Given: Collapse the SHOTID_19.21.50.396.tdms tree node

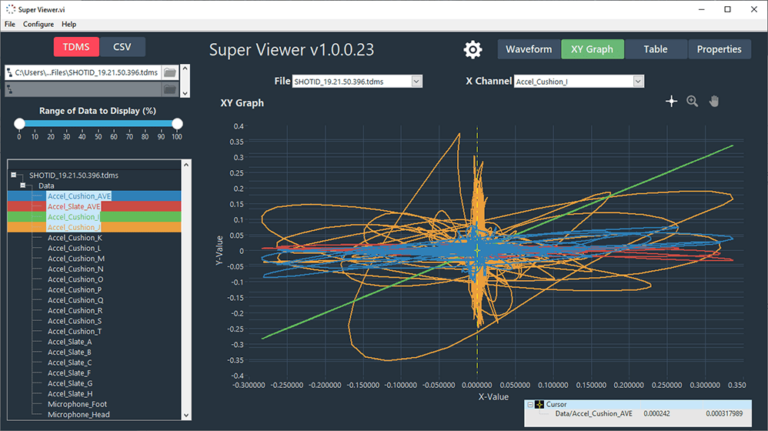Looking at the screenshot, I should coord(15,176).
